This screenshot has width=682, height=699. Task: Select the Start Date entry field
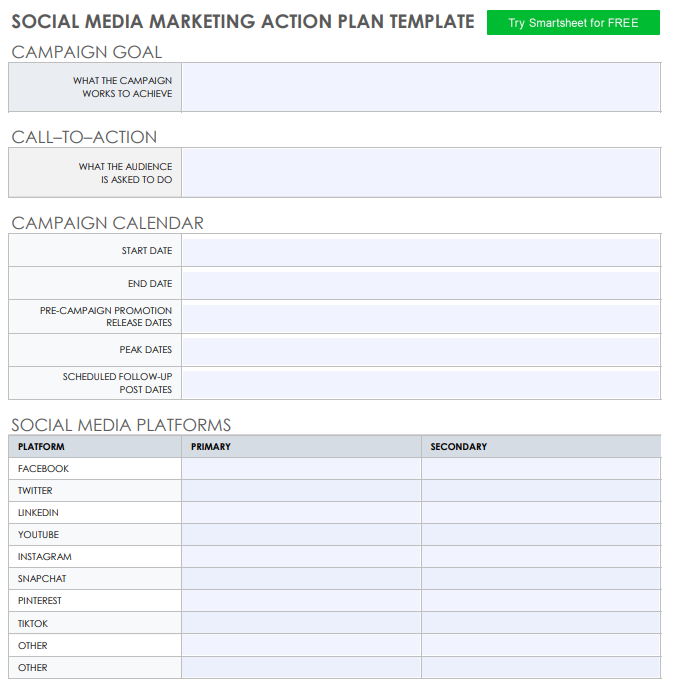[x=420, y=251]
